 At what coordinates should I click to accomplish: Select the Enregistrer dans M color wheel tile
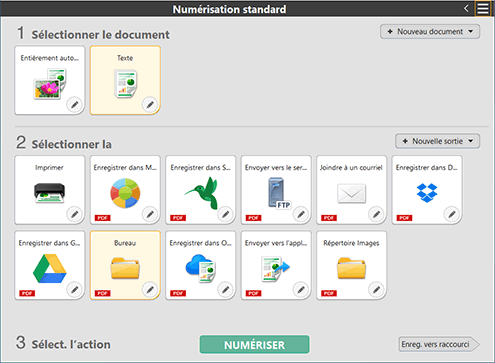pyautogui.click(x=125, y=189)
